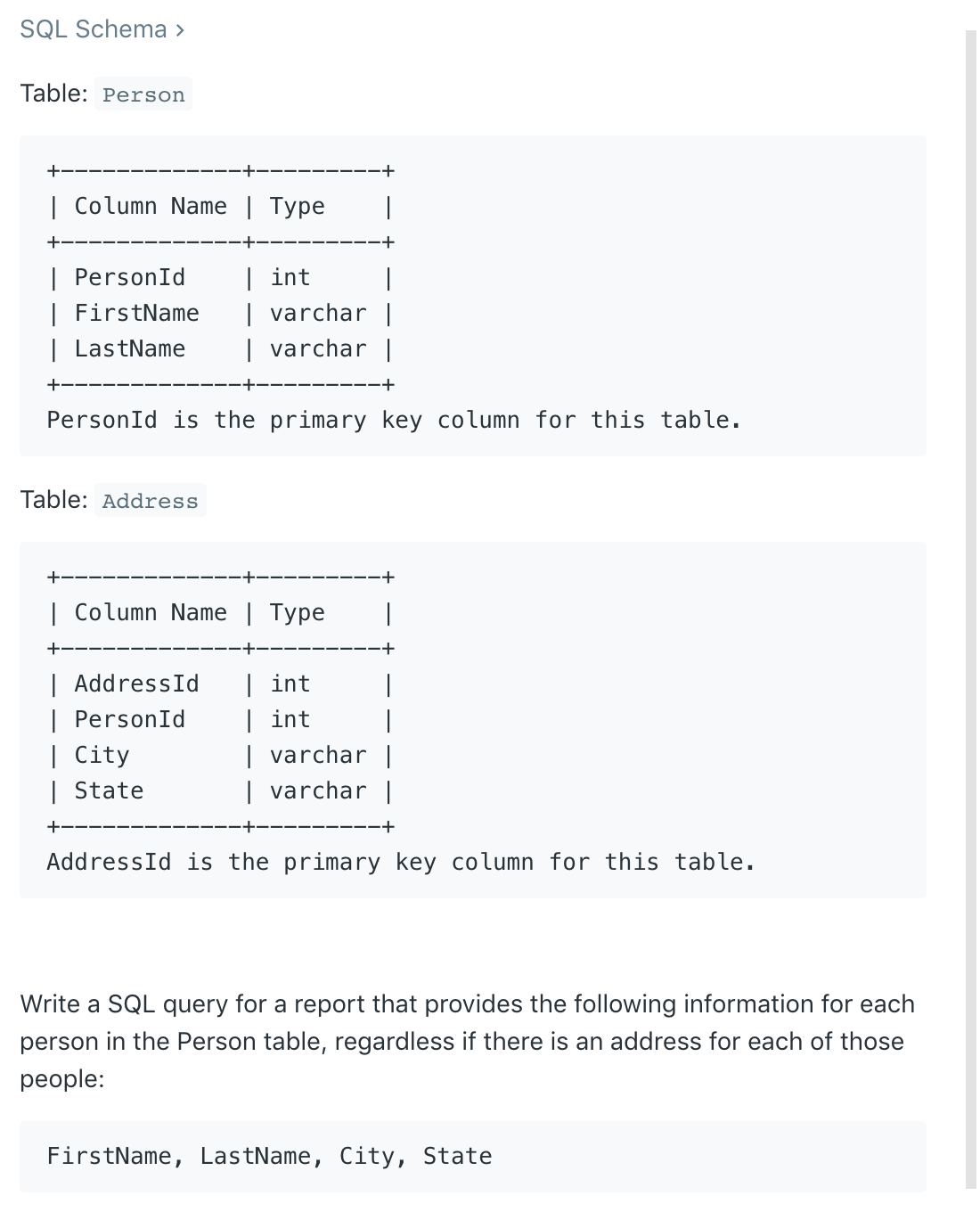The image size is (980, 1212).
Task: Click the PersonId row in Person table
Action: point(220,278)
